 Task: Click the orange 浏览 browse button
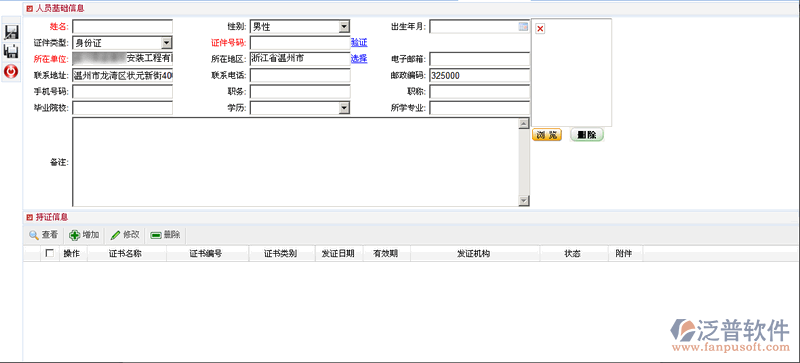click(547, 135)
